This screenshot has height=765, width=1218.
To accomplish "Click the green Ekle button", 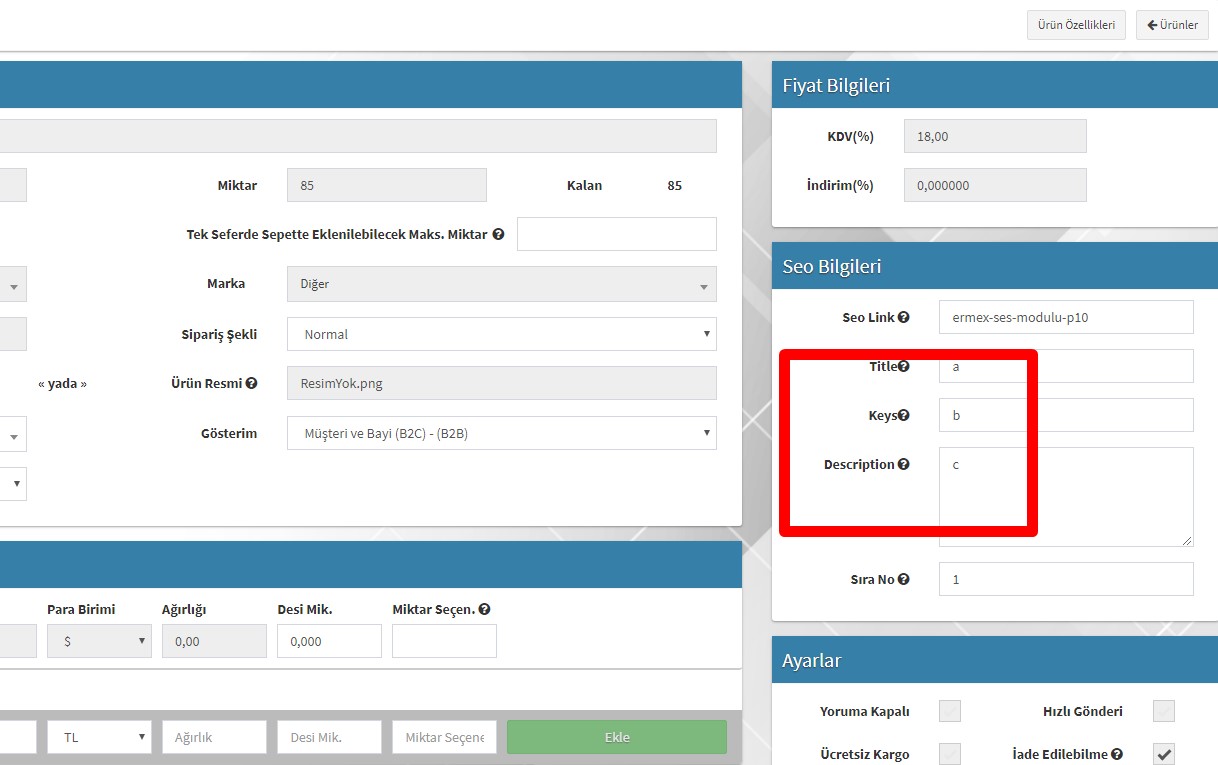I will point(616,737).
